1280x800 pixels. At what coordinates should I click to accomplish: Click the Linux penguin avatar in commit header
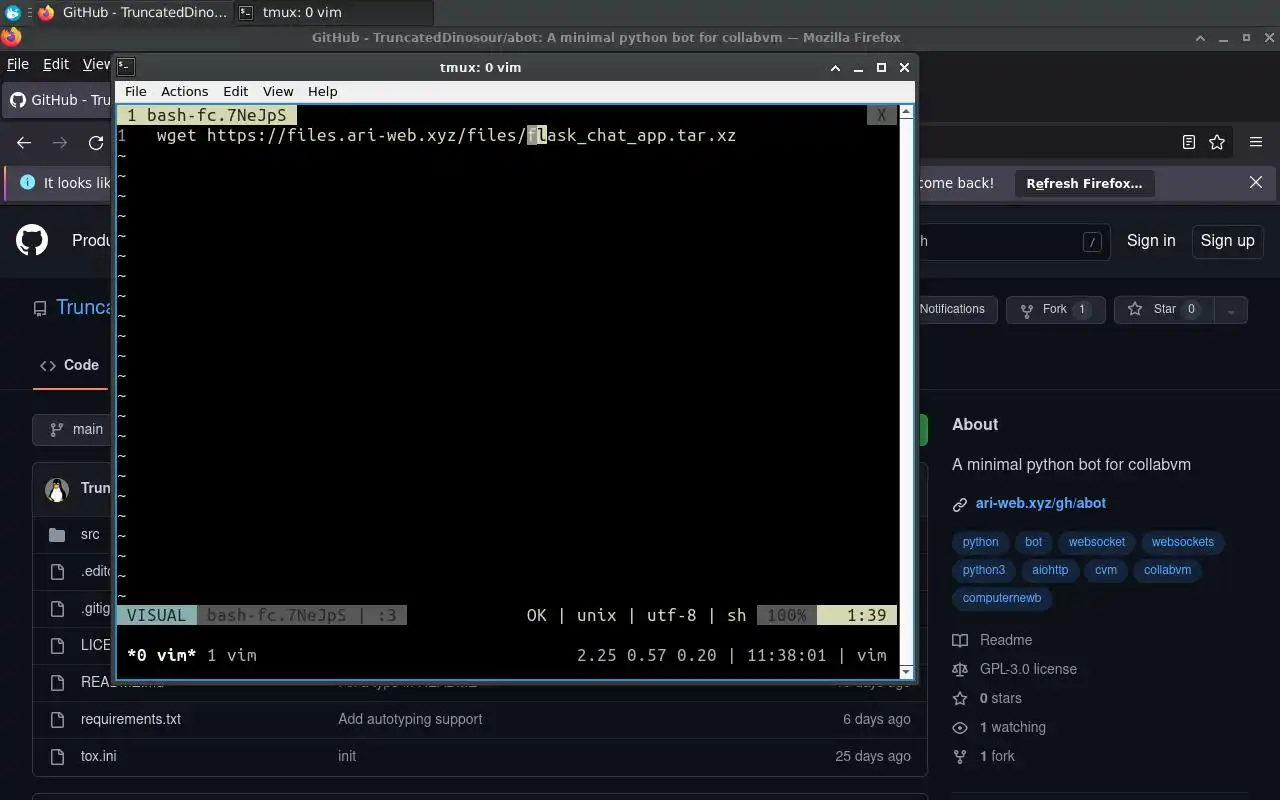(x=57, y=489)
